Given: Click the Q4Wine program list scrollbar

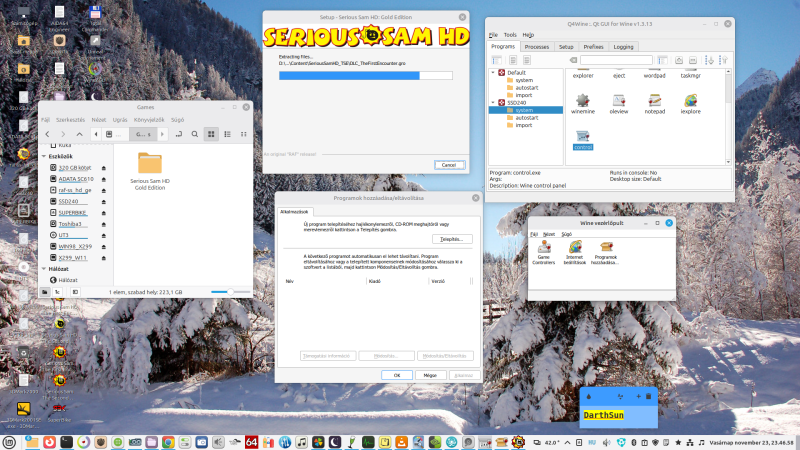Looking at the screenshot, I should (728, 117).
